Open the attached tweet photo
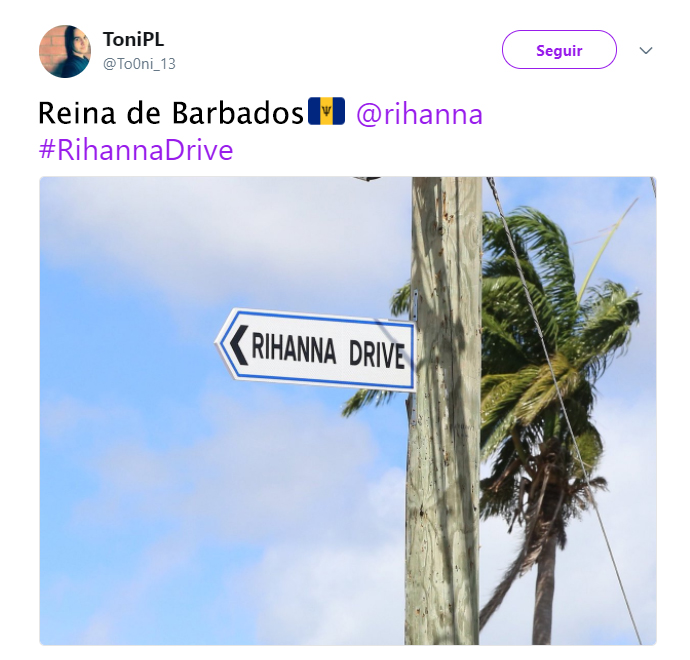 pyautogui.click(x=348, y=411)
